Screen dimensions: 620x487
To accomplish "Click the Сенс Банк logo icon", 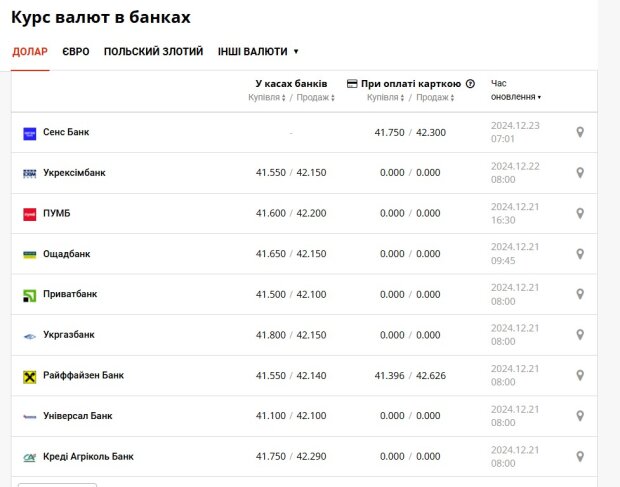I will [x=30, y=133].
